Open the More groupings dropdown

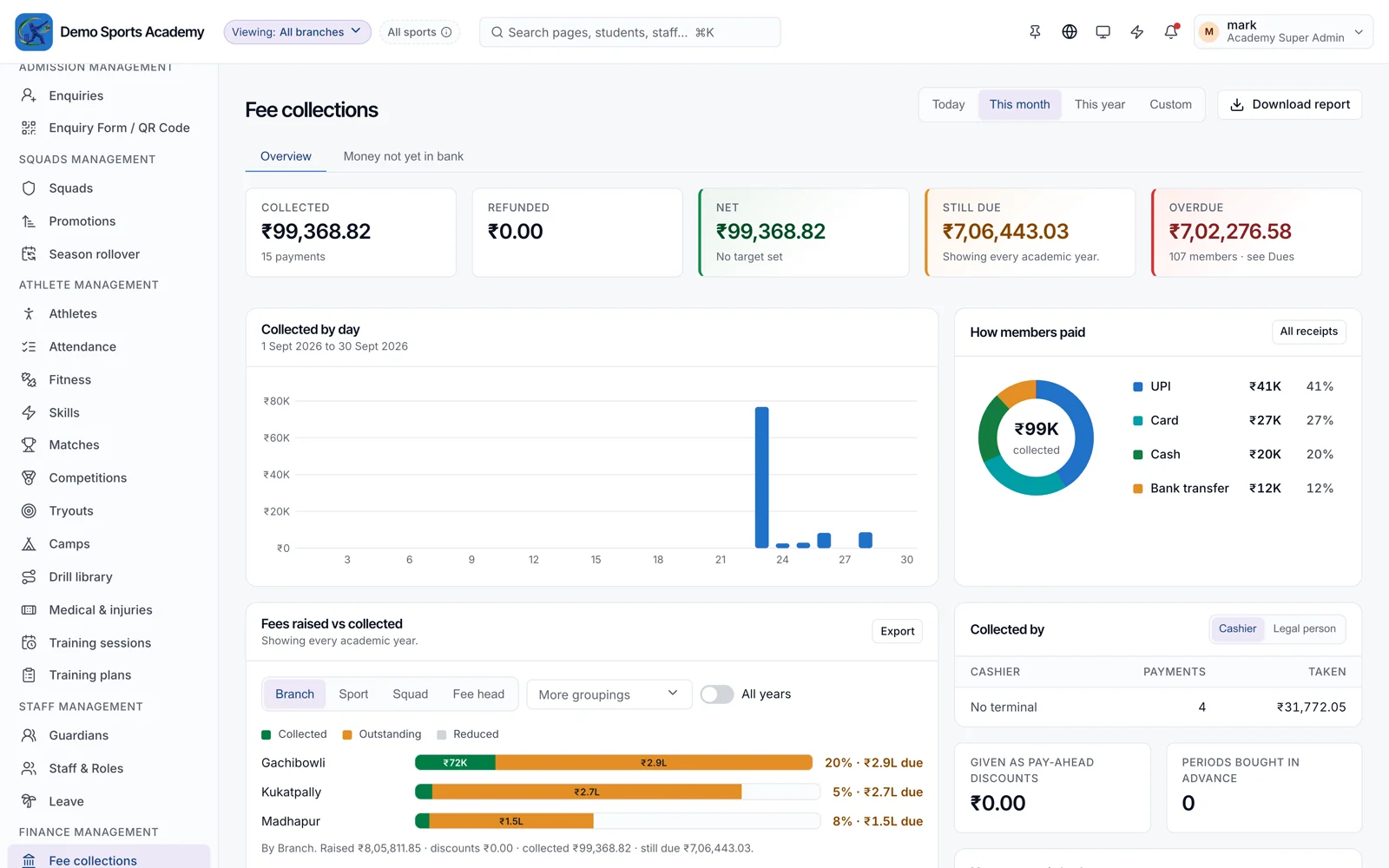tap(609, 694)
